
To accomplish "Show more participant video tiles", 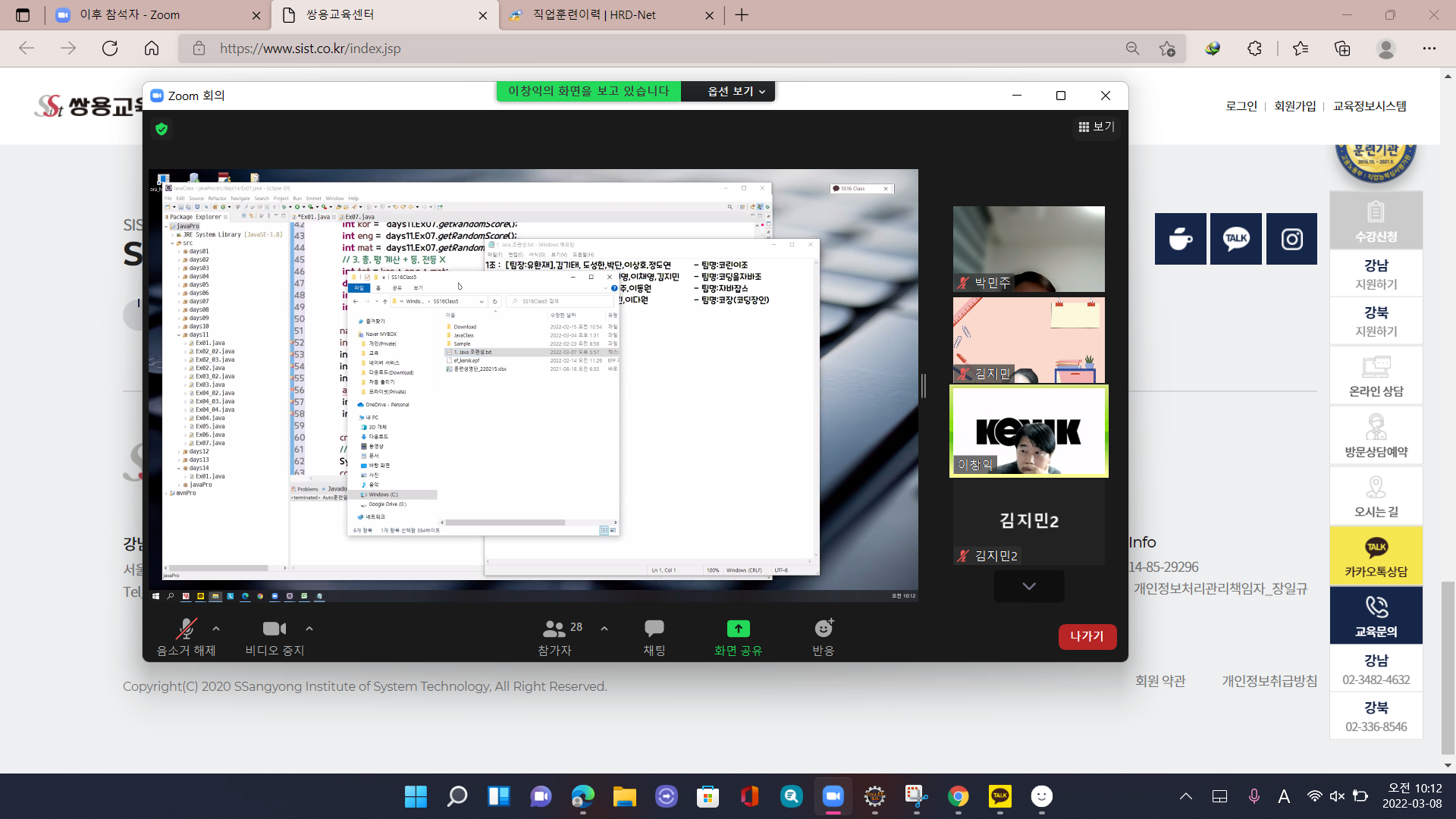I will coord(1029,586).
